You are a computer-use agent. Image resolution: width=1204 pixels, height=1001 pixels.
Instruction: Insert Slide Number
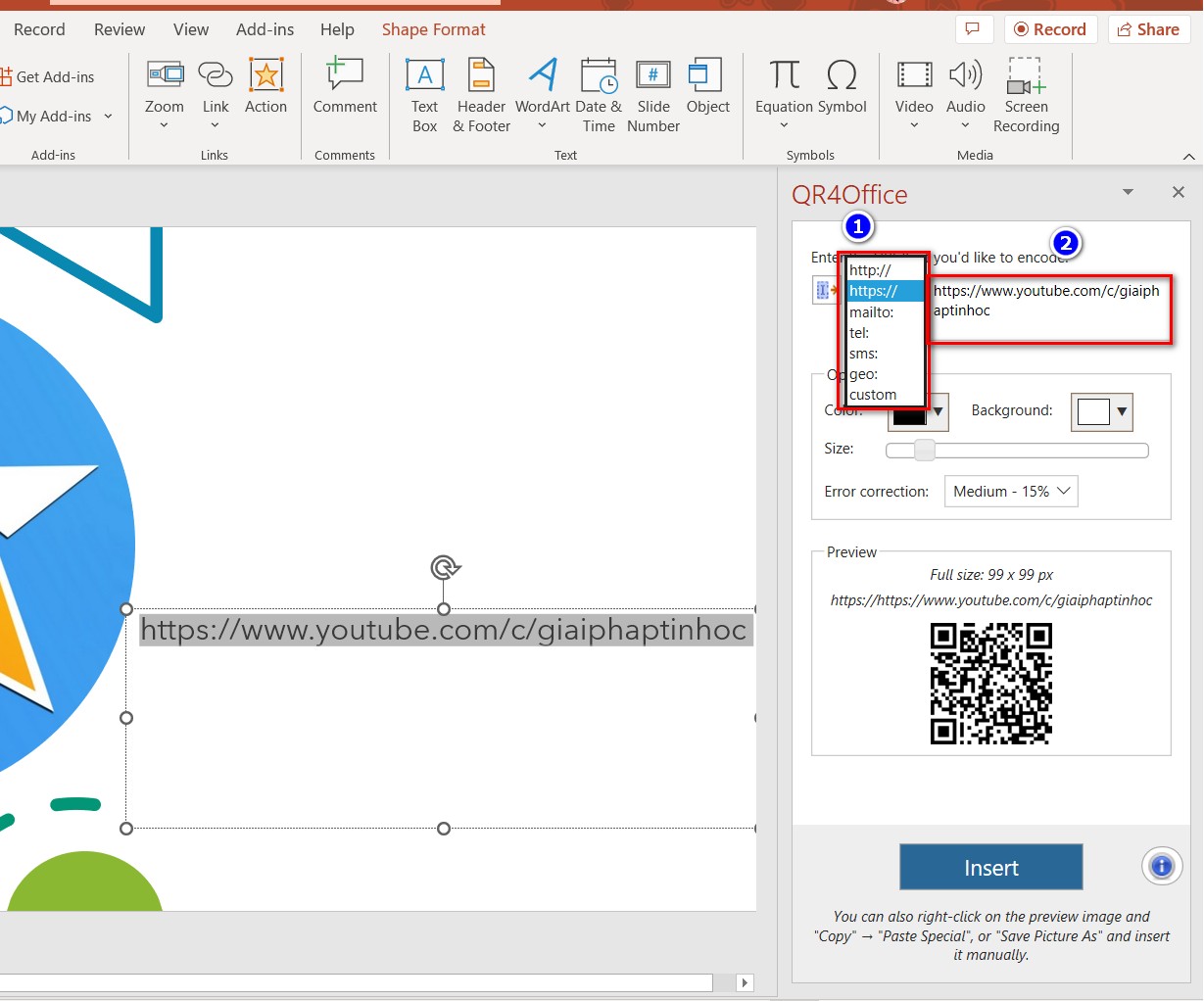(x=653, y=95)
